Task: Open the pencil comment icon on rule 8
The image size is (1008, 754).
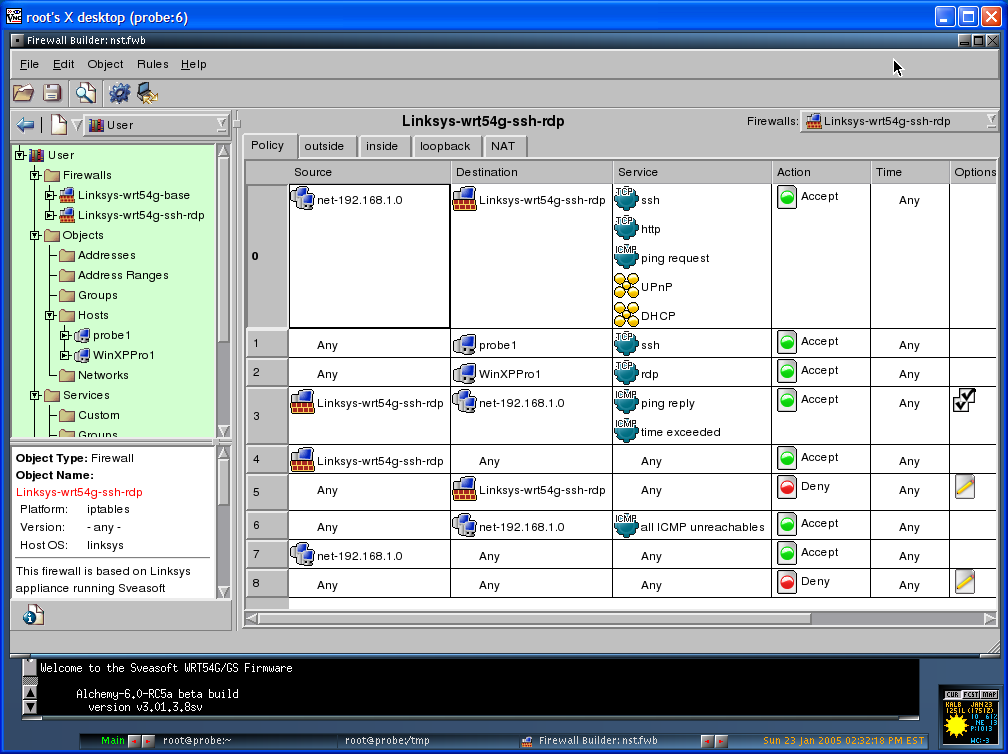Action: (x=964, y=581)
